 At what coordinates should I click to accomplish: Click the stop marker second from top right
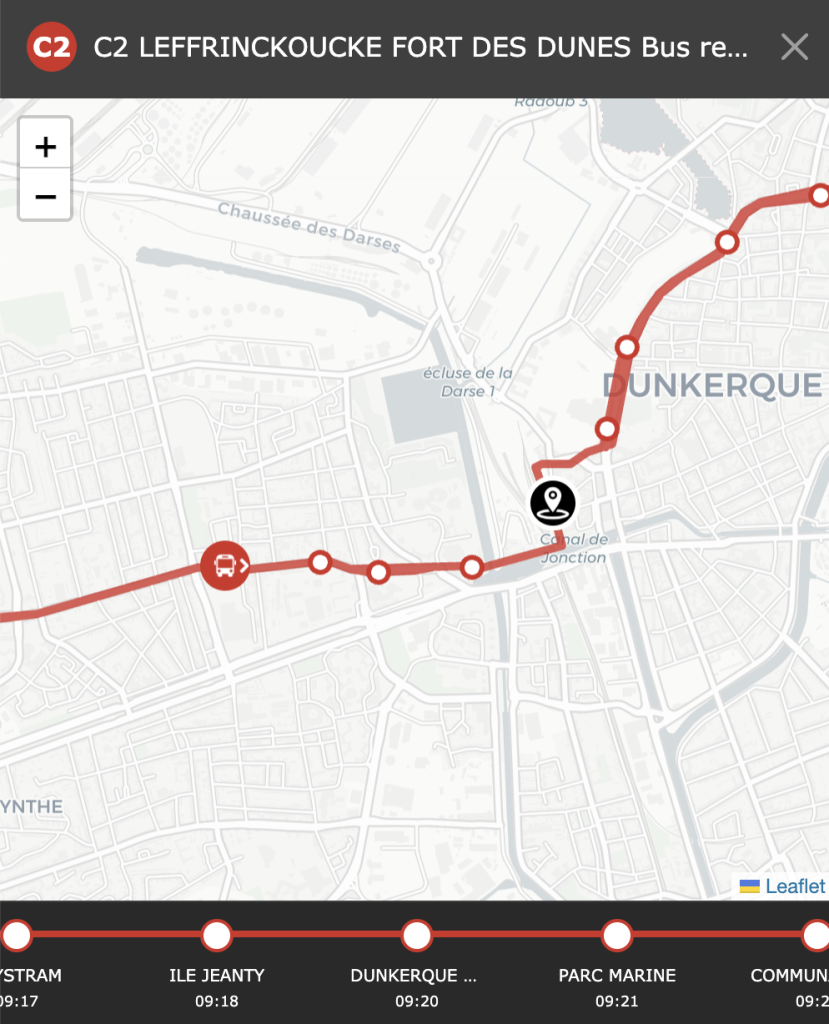pos(727,242)
